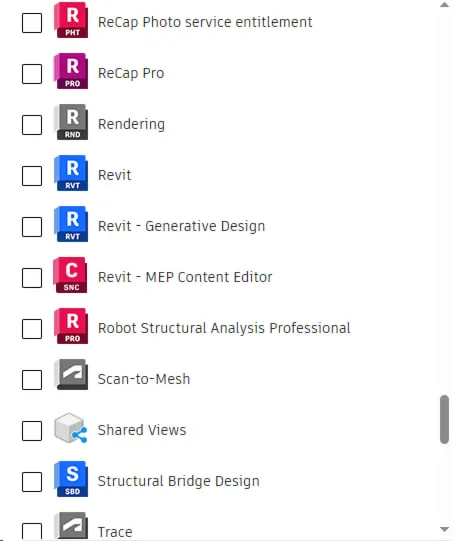456x541 pixels.
Task: Check the ReCap Photo service entitlement checkbox
Action: 32,23
